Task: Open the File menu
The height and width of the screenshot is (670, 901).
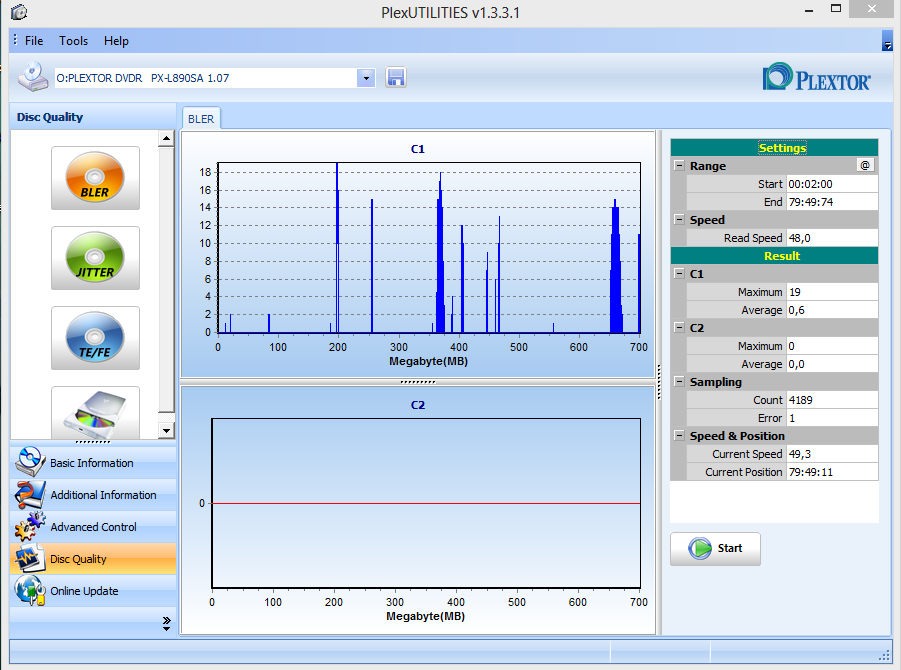Action: 34,41
